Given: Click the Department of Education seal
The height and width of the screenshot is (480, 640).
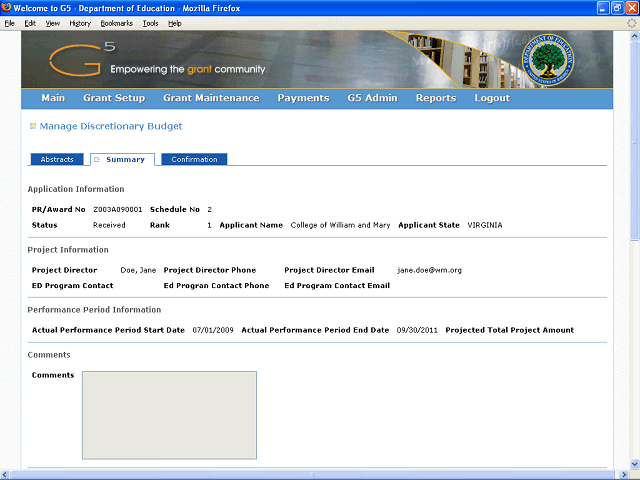Looking at the screenshot, I should 547,60.
